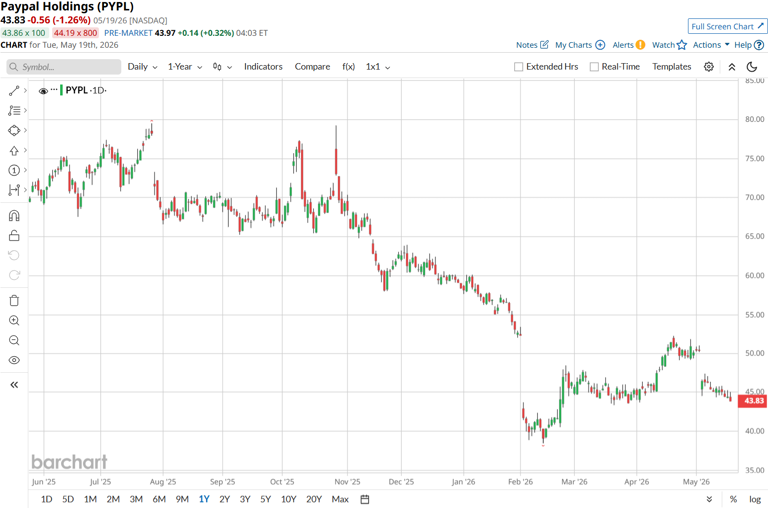The height and width of the screenshot is (508, 768).
Task: Open the candlestick chart type dropdown
Action: pos(222,67)
